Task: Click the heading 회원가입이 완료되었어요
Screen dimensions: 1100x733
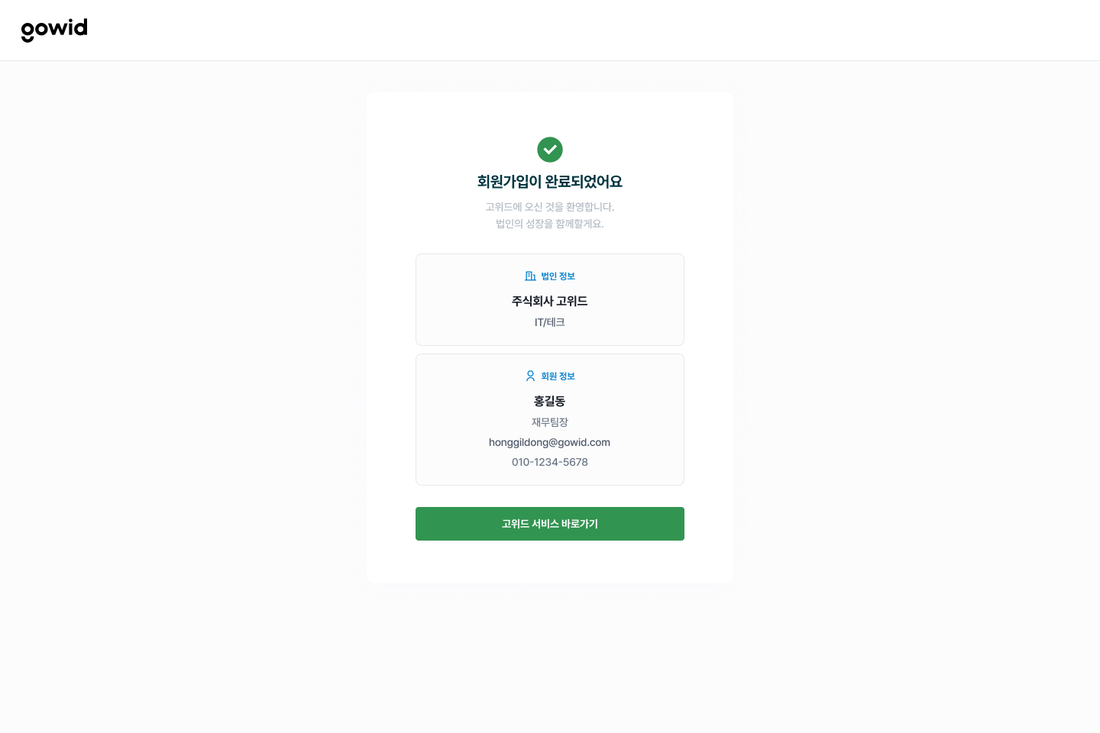Action: pyautogui.click(x=550, y=182)
